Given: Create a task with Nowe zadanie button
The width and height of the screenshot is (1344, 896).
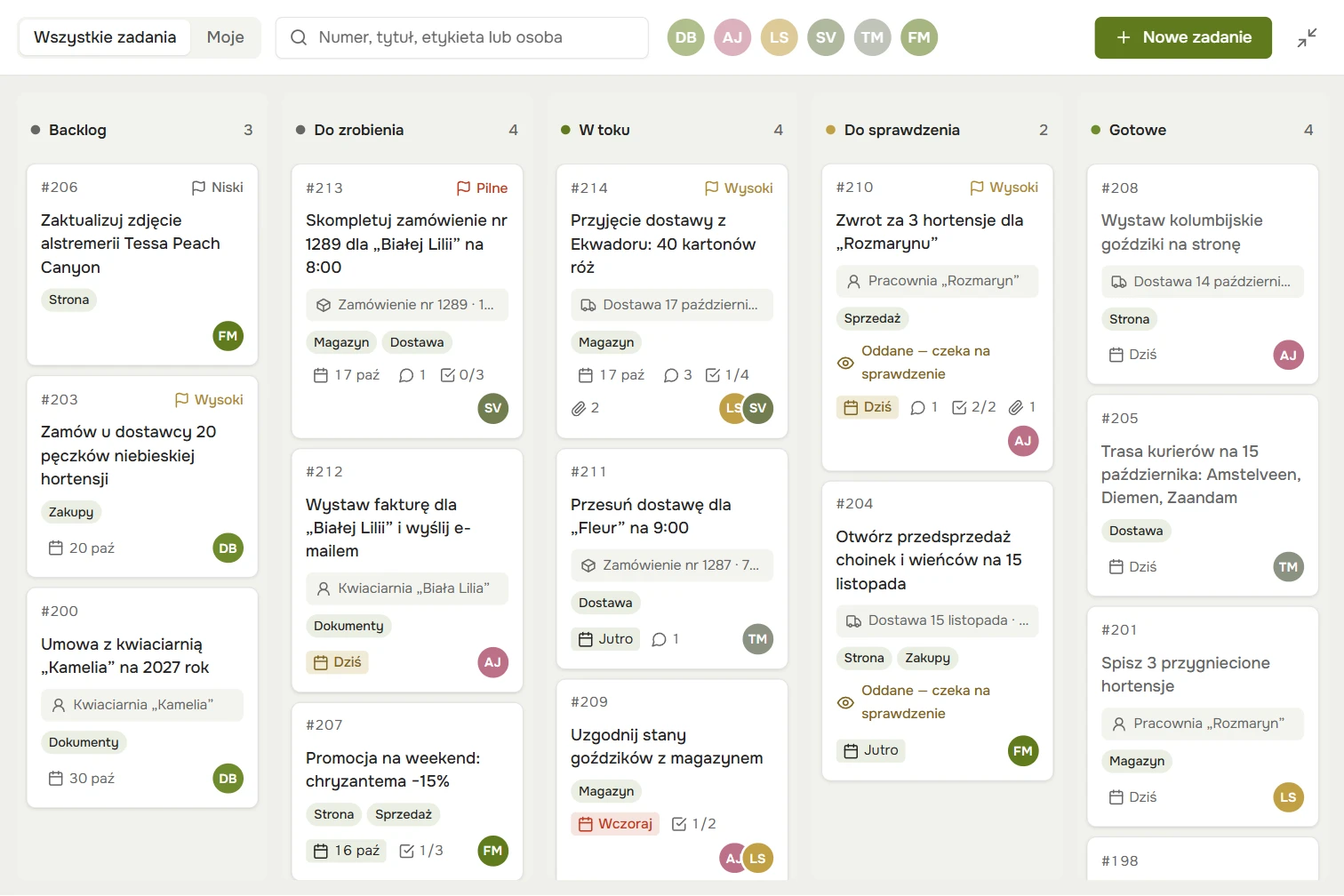Looking at the screenshot, I should 1183,37.
